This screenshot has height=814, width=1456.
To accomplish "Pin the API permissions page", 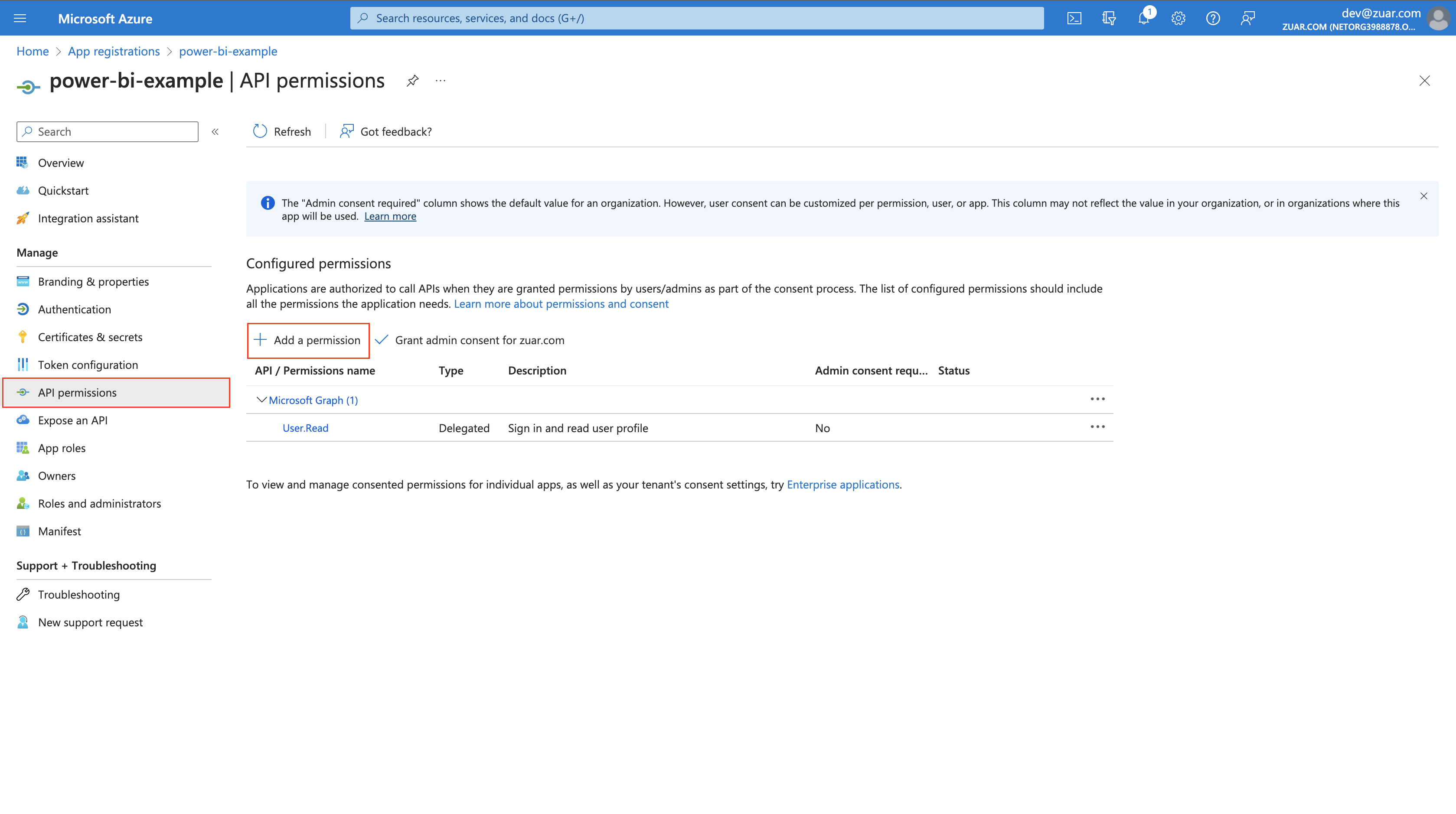I will pos(413,81).
